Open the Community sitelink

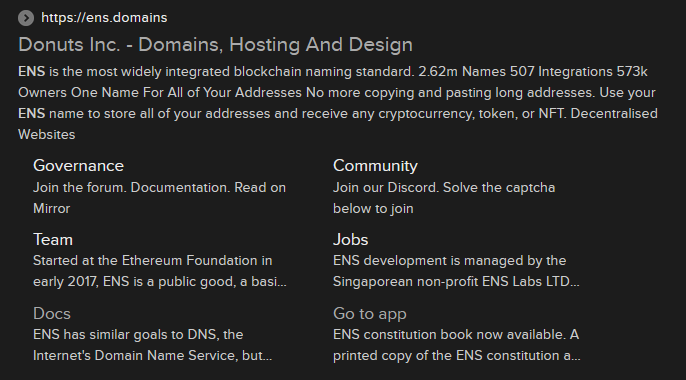[x=375, y=166]
